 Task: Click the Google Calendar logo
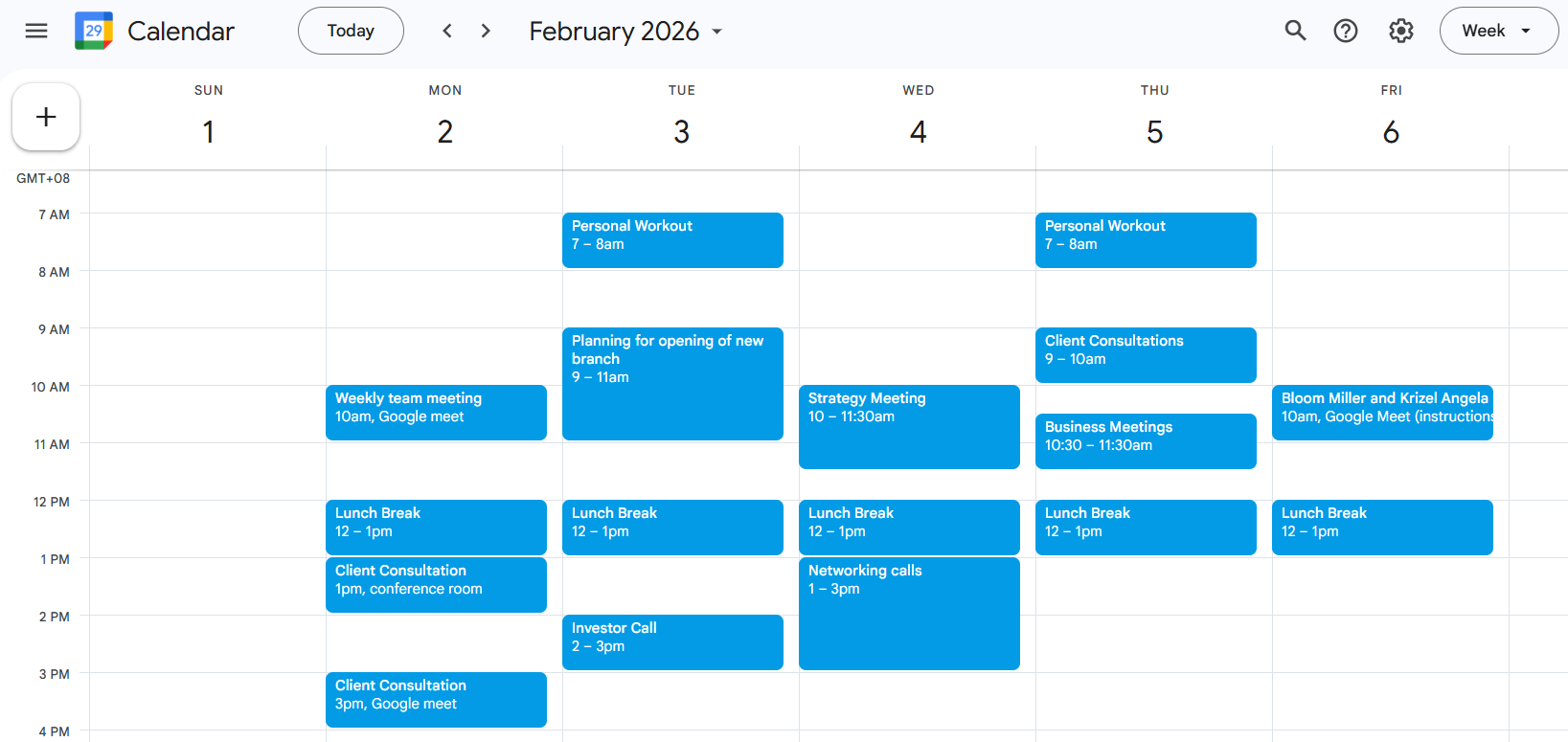pyautogui.click(x=94, y=31)
